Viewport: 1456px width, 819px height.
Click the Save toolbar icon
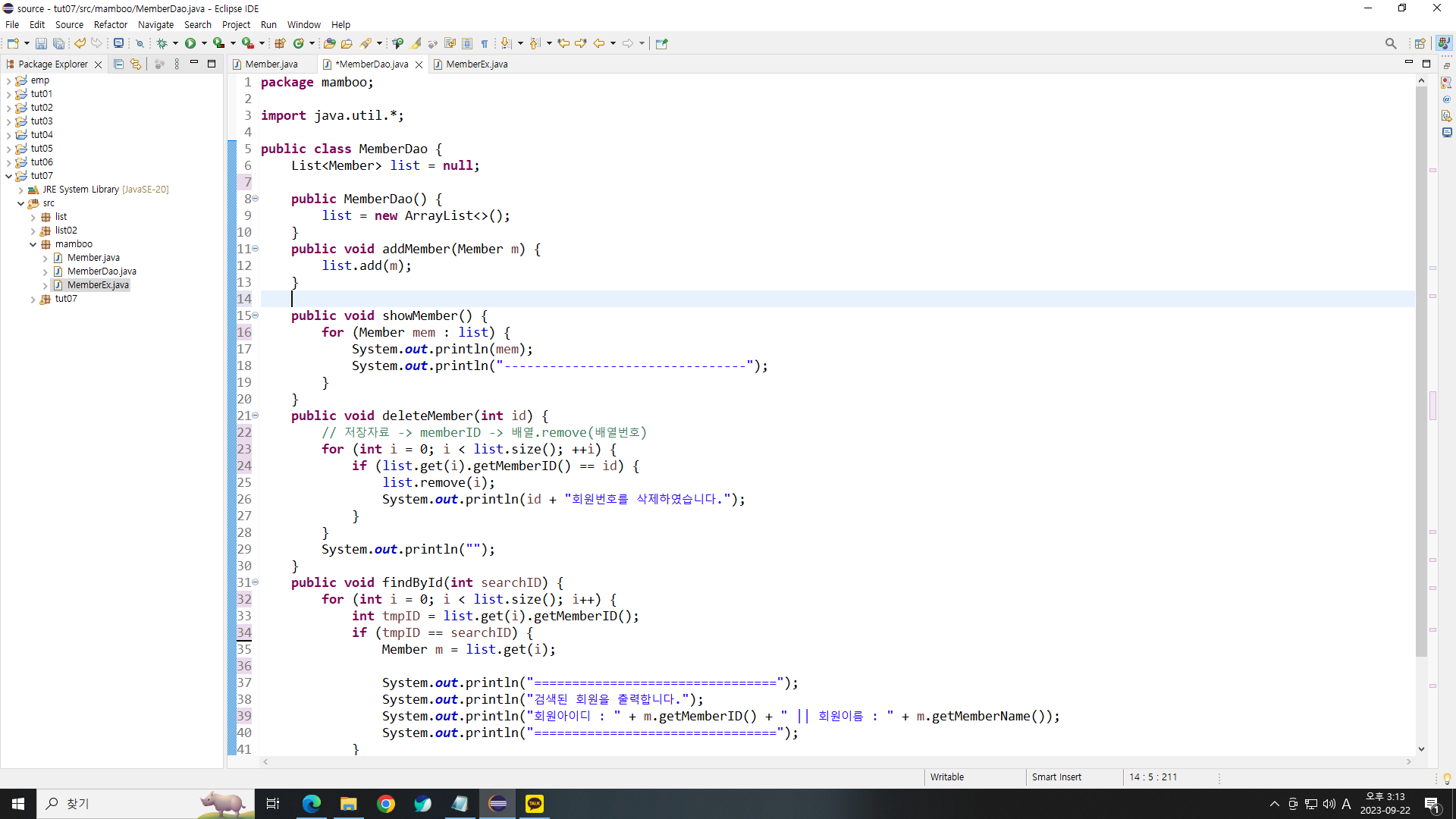tap(41, 44)
